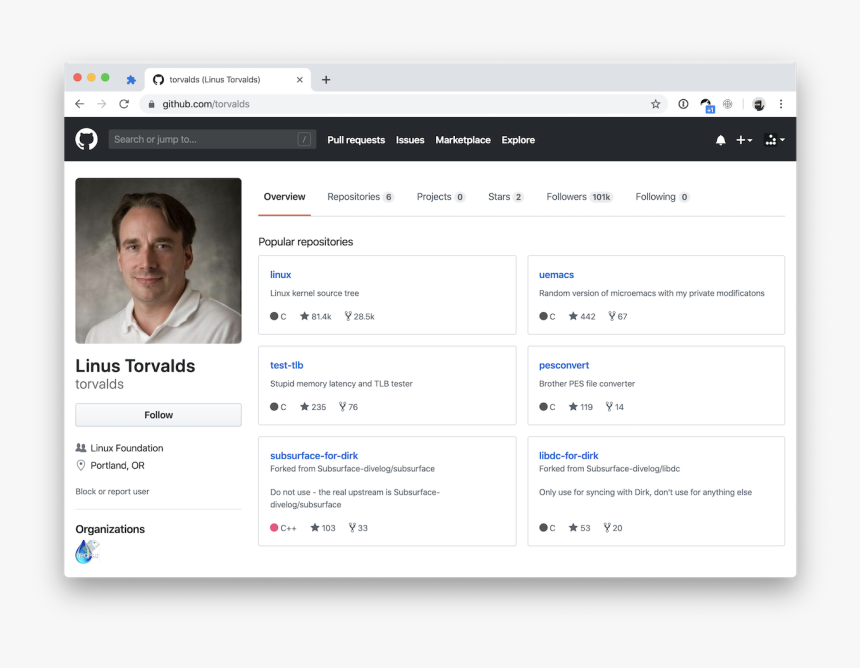Switch to the Followers tab

[x=579, y=197]
